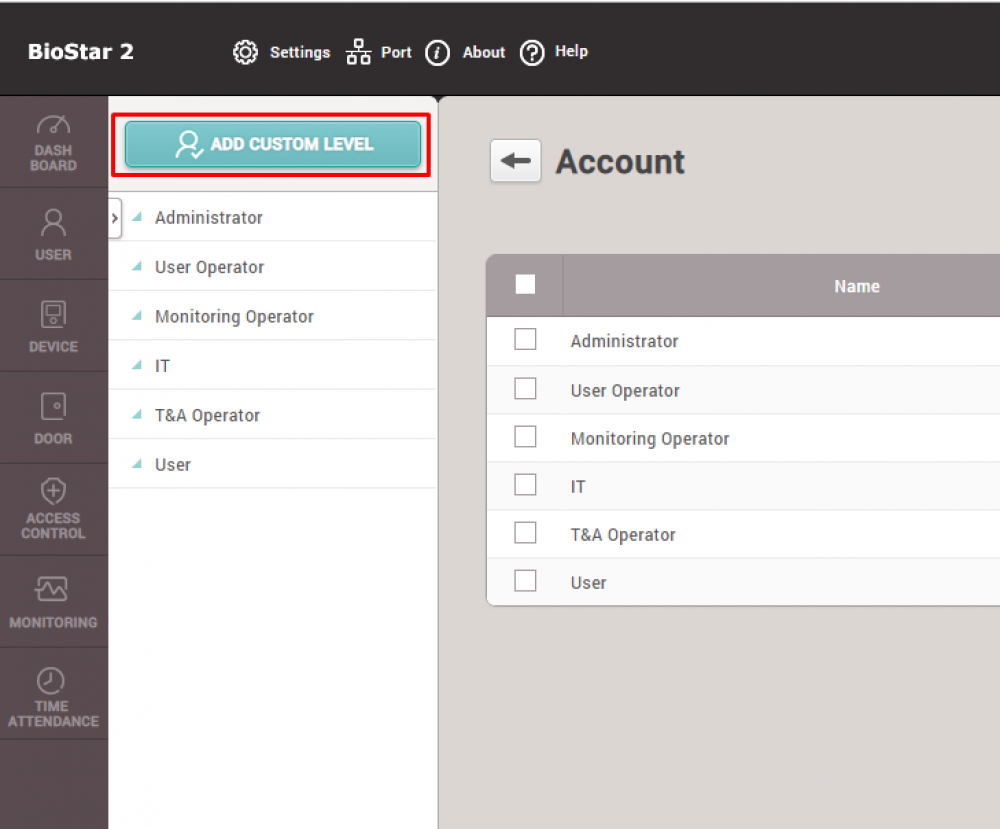Screen dimensions: 1000x829
Task: Open the Port menu item
Action: click(x=379, y=52)
